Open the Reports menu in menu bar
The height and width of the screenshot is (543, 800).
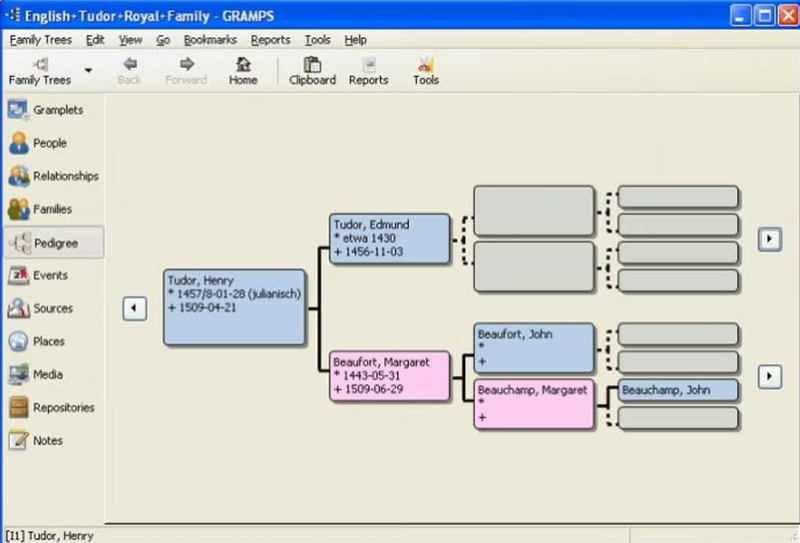(270, 40)
